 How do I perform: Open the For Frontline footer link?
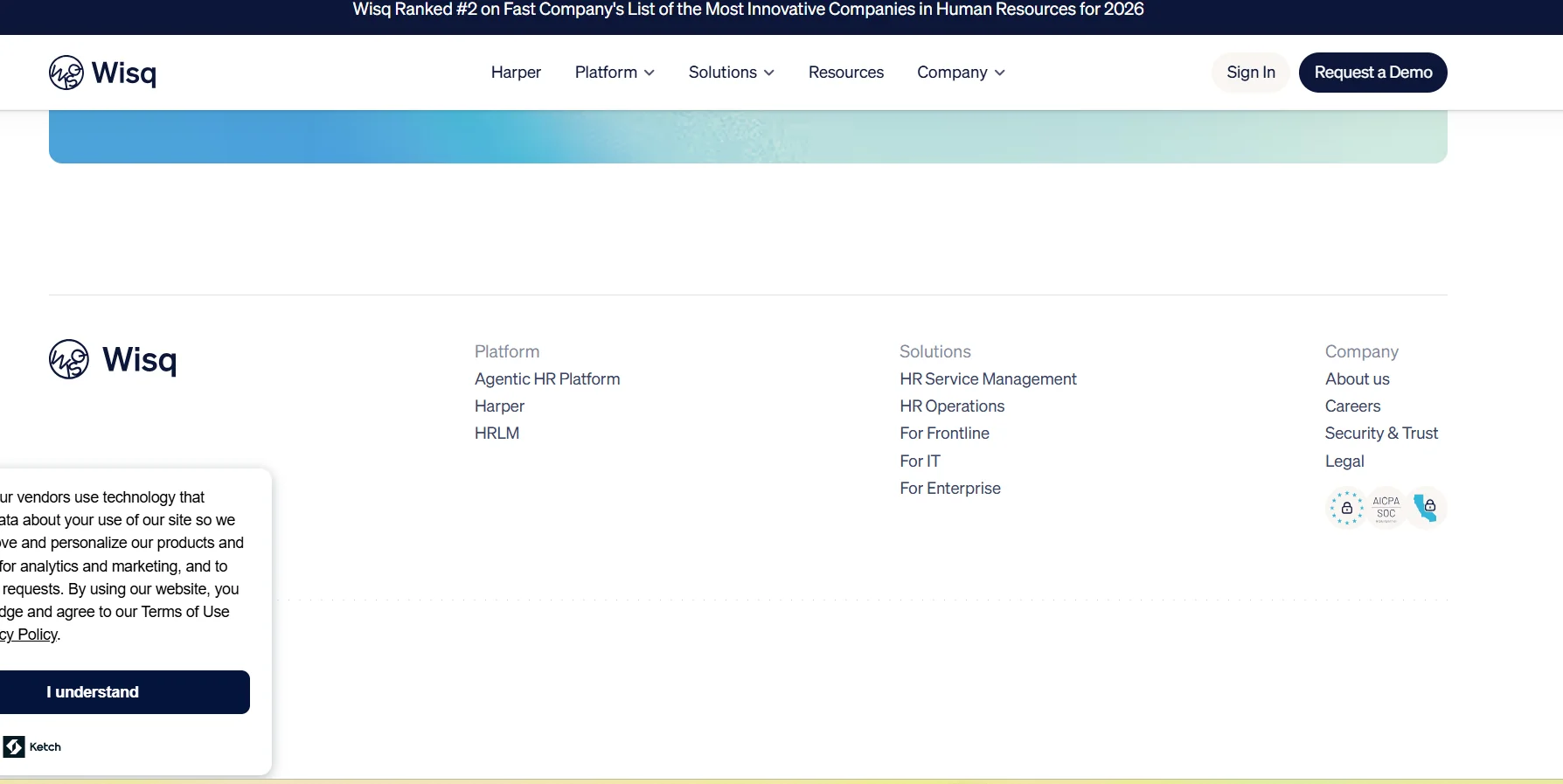pyautogui.click(x=944, y=434)
